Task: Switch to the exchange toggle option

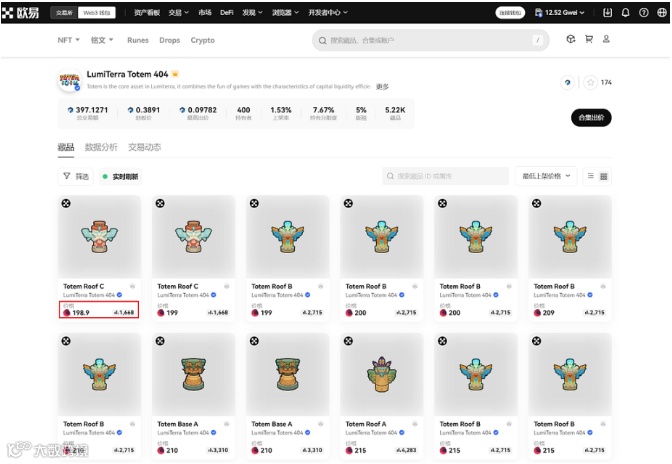Action: coord(64,13)
